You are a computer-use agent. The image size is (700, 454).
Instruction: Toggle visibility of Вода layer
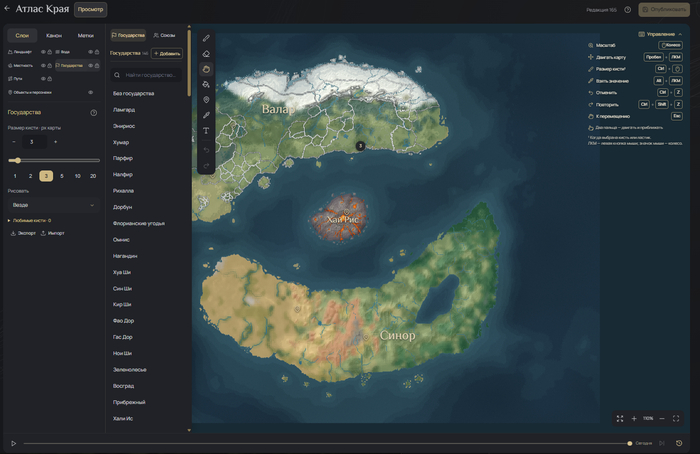(x=90, y=52)
